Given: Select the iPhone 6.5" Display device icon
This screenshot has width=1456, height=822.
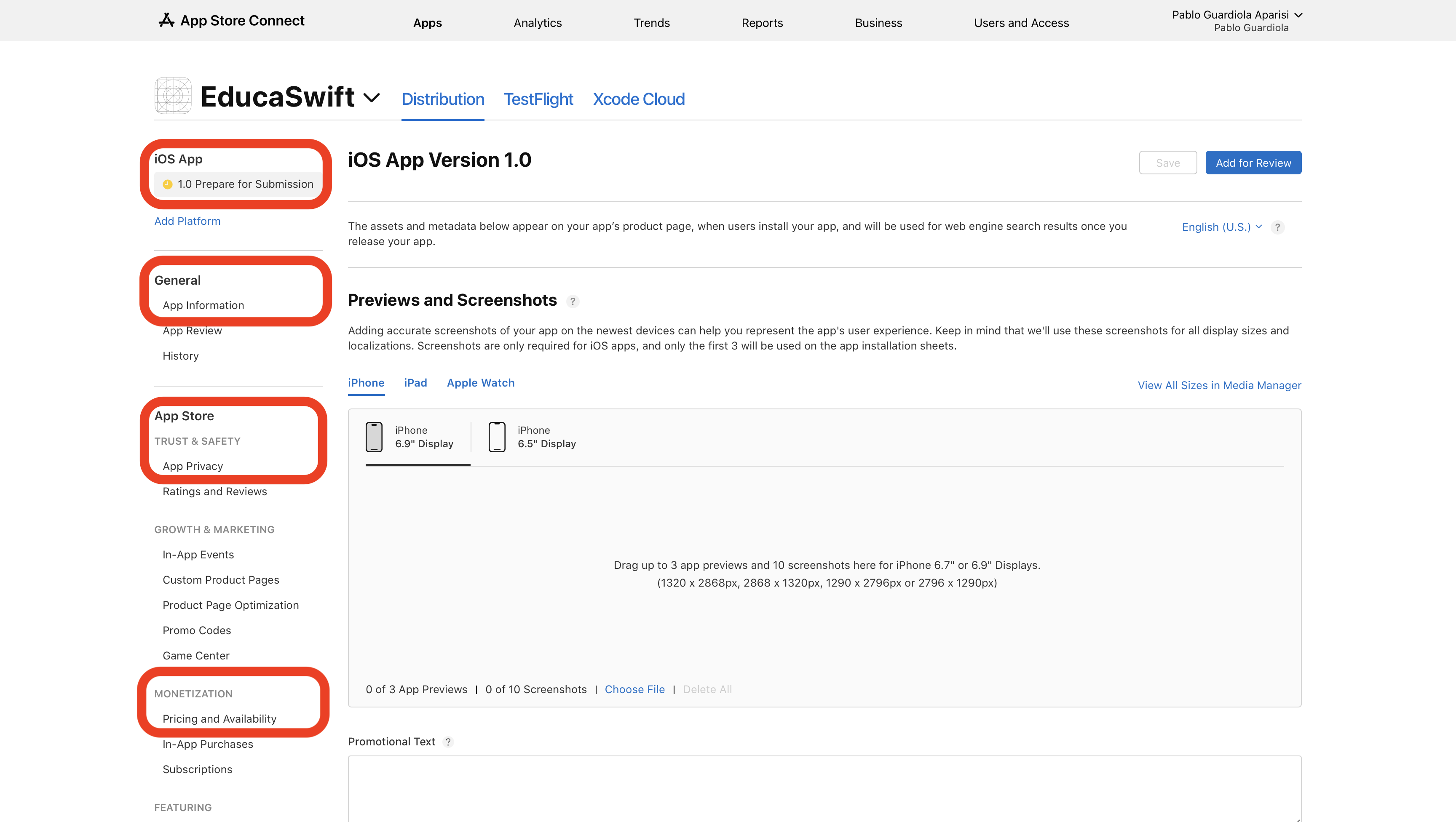Looking at the screenshot, I should 497,437.
